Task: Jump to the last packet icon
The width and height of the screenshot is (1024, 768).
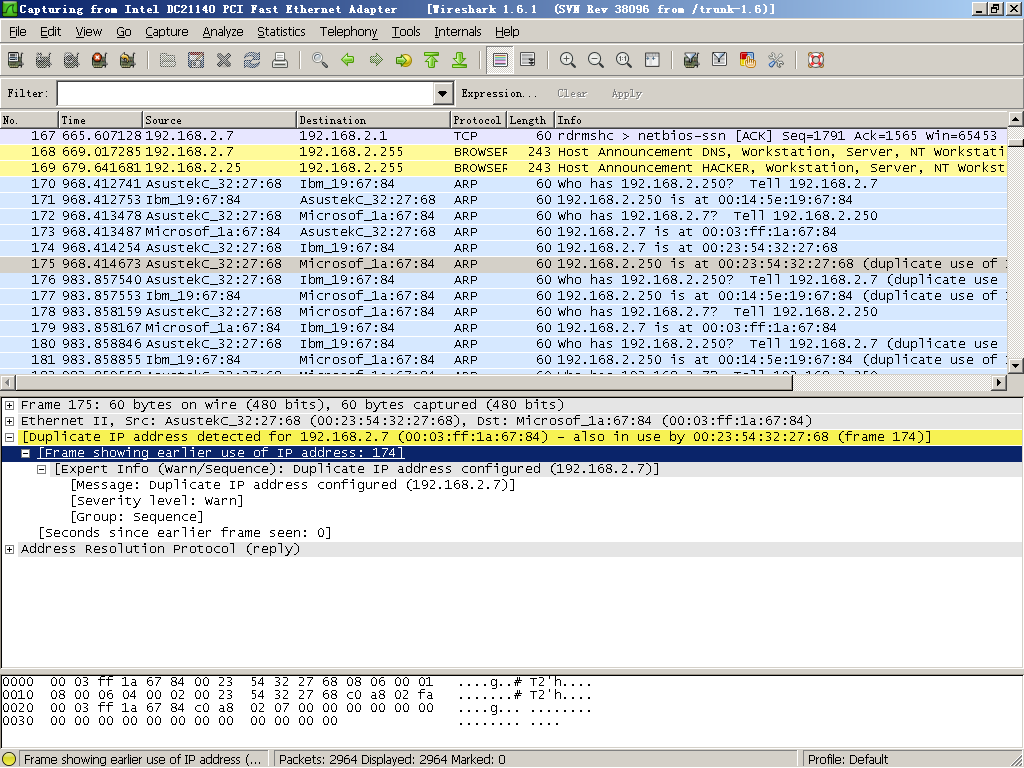Action: coord(460,60)
